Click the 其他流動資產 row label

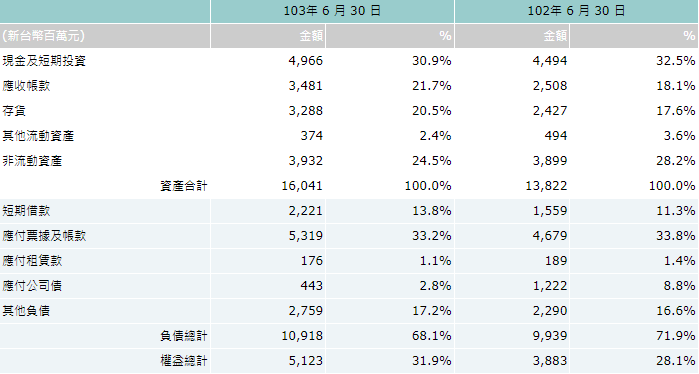[38, 136]
